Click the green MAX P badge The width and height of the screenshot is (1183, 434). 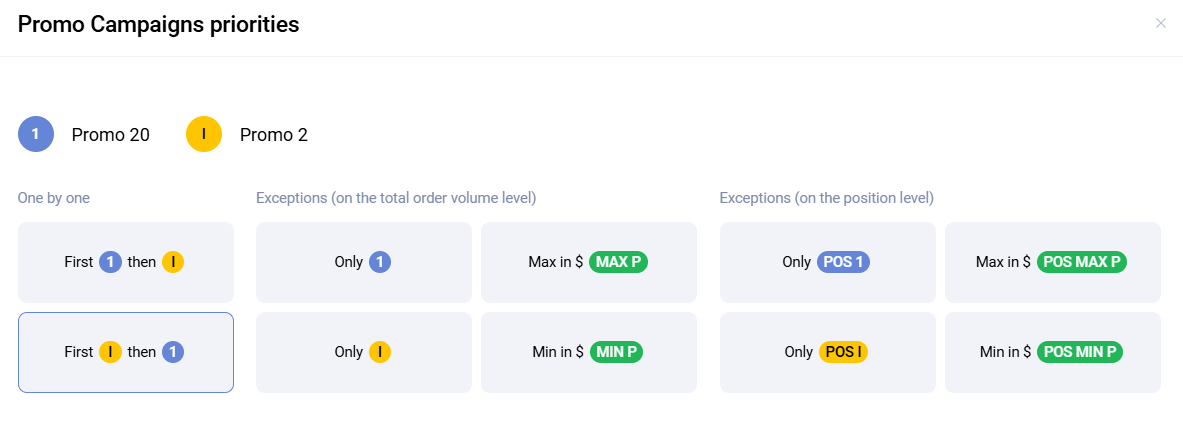[618, 262]
